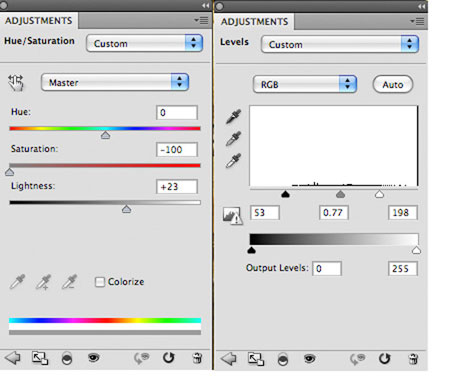
Task: Click the gray midtone input slider
Action: [x=340, y=194]
